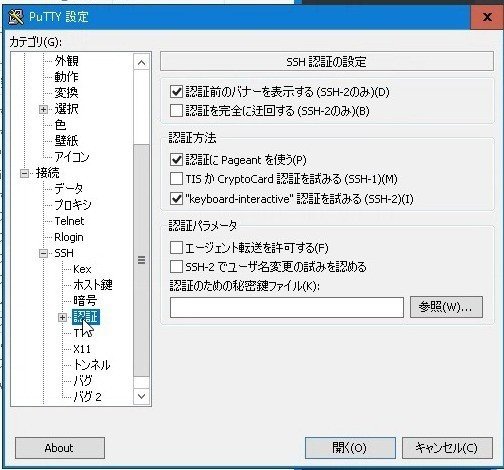Enable TIS か CryptoCard 認証 checkbox
The image size is (504, 470).
(x=176, y=179)
